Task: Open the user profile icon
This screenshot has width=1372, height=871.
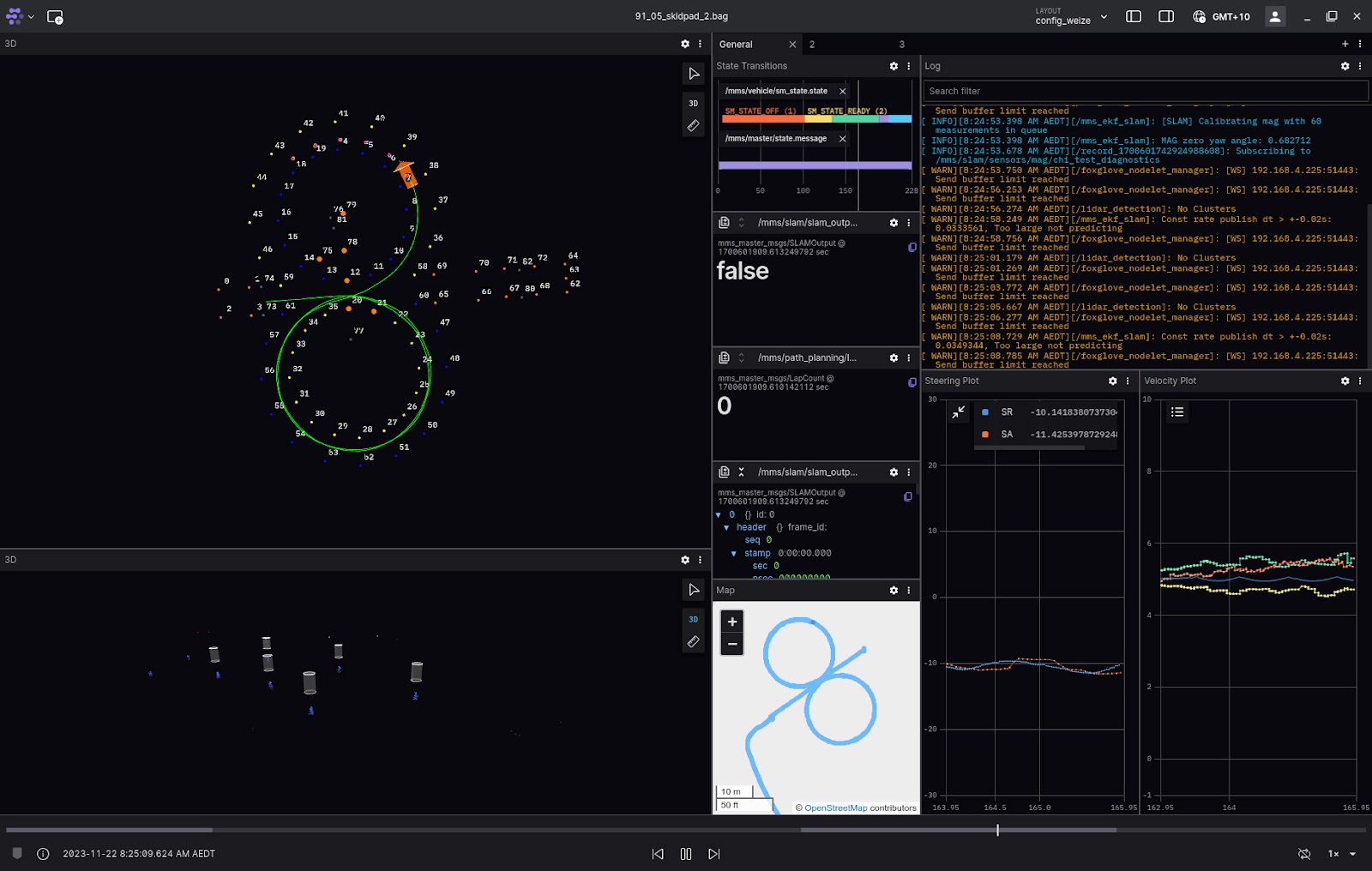Action: tap(1275, 16)
